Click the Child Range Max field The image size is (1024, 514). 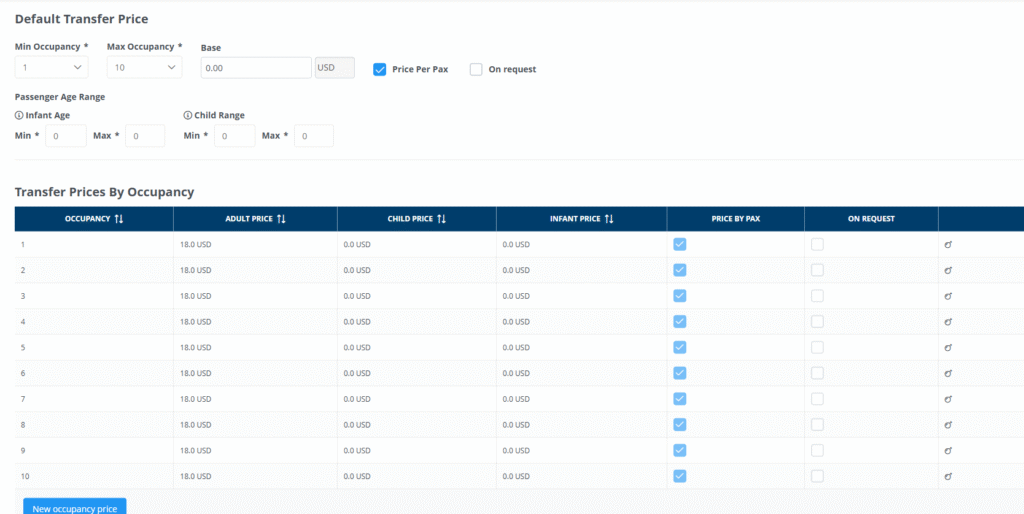(x=313, y=136)
